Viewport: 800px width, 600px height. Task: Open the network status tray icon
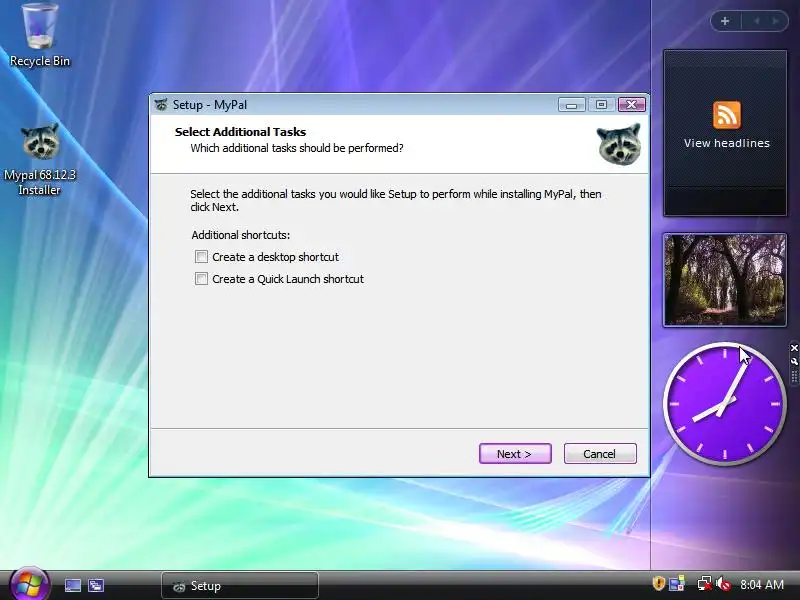tap(704, 584)
